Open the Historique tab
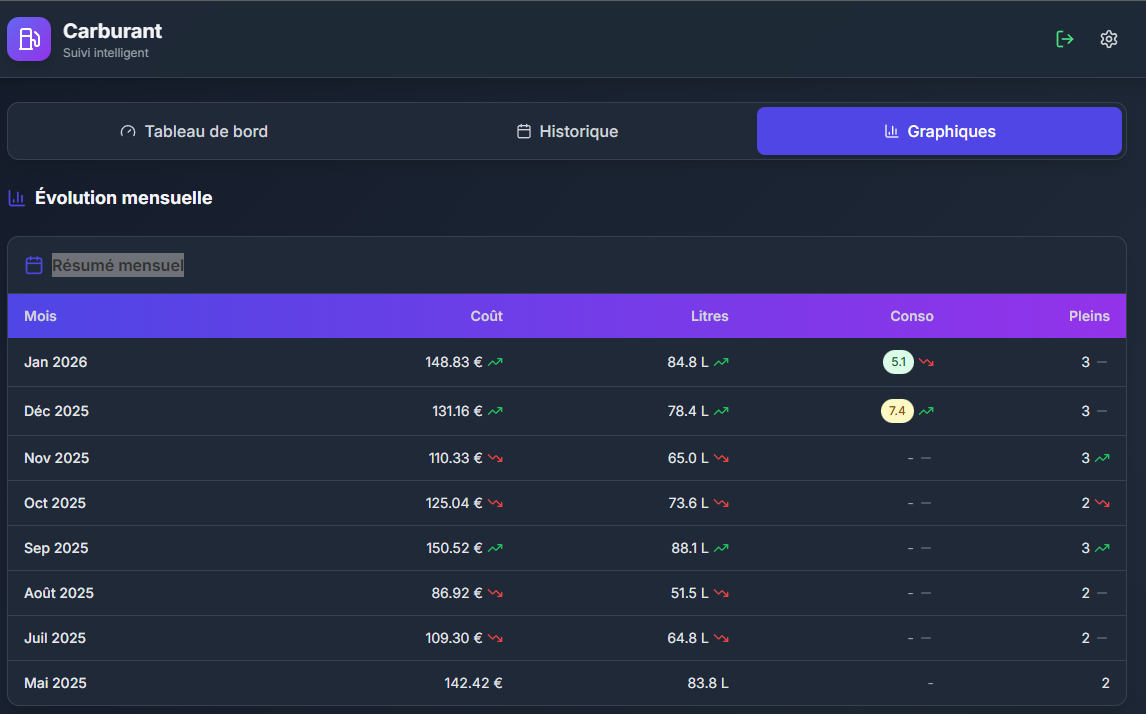The height and width of the screenshot is (714, 1146). pos(567,131)
